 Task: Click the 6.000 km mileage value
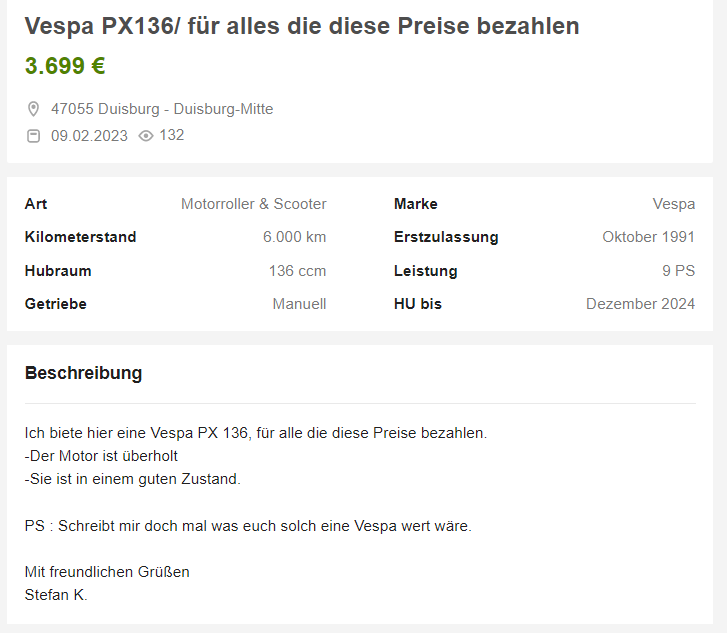click(x=294, y=237)
